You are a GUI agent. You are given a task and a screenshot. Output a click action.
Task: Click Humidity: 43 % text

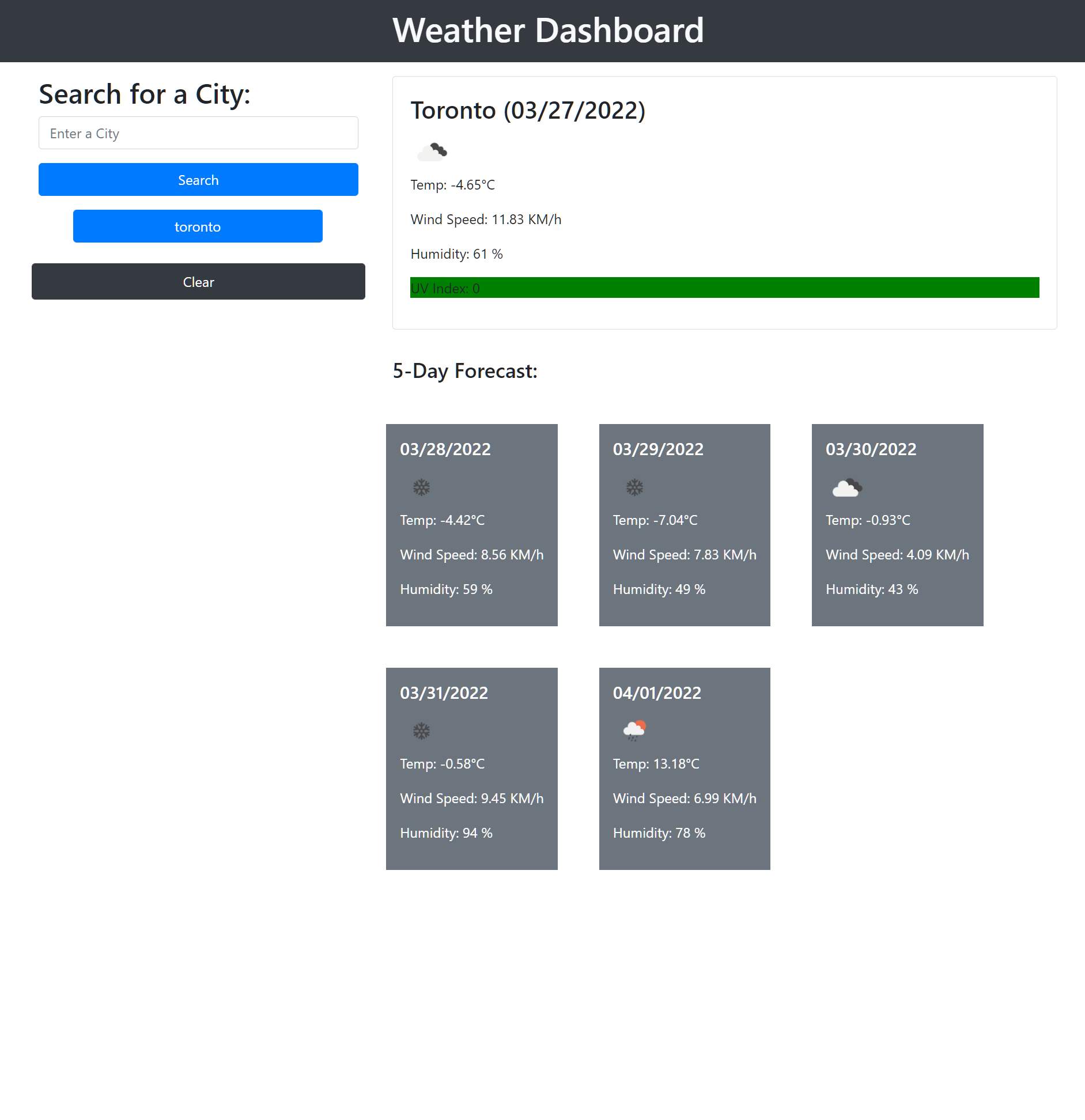coord(872,589)
